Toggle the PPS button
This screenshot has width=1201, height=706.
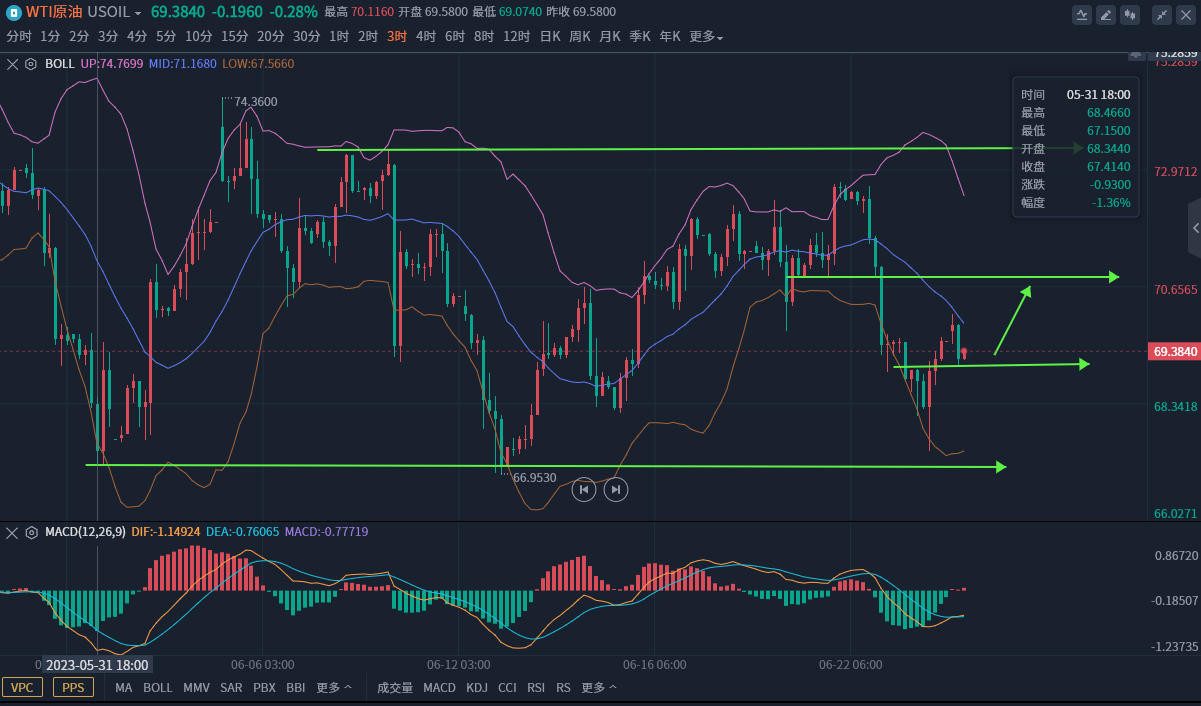pos(73,688)
